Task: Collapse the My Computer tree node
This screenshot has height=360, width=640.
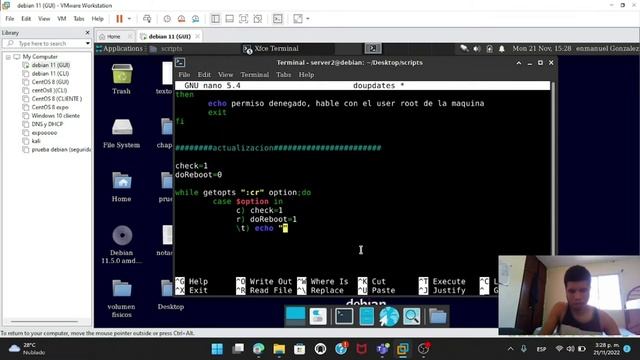Action: [x=8, y=57]
